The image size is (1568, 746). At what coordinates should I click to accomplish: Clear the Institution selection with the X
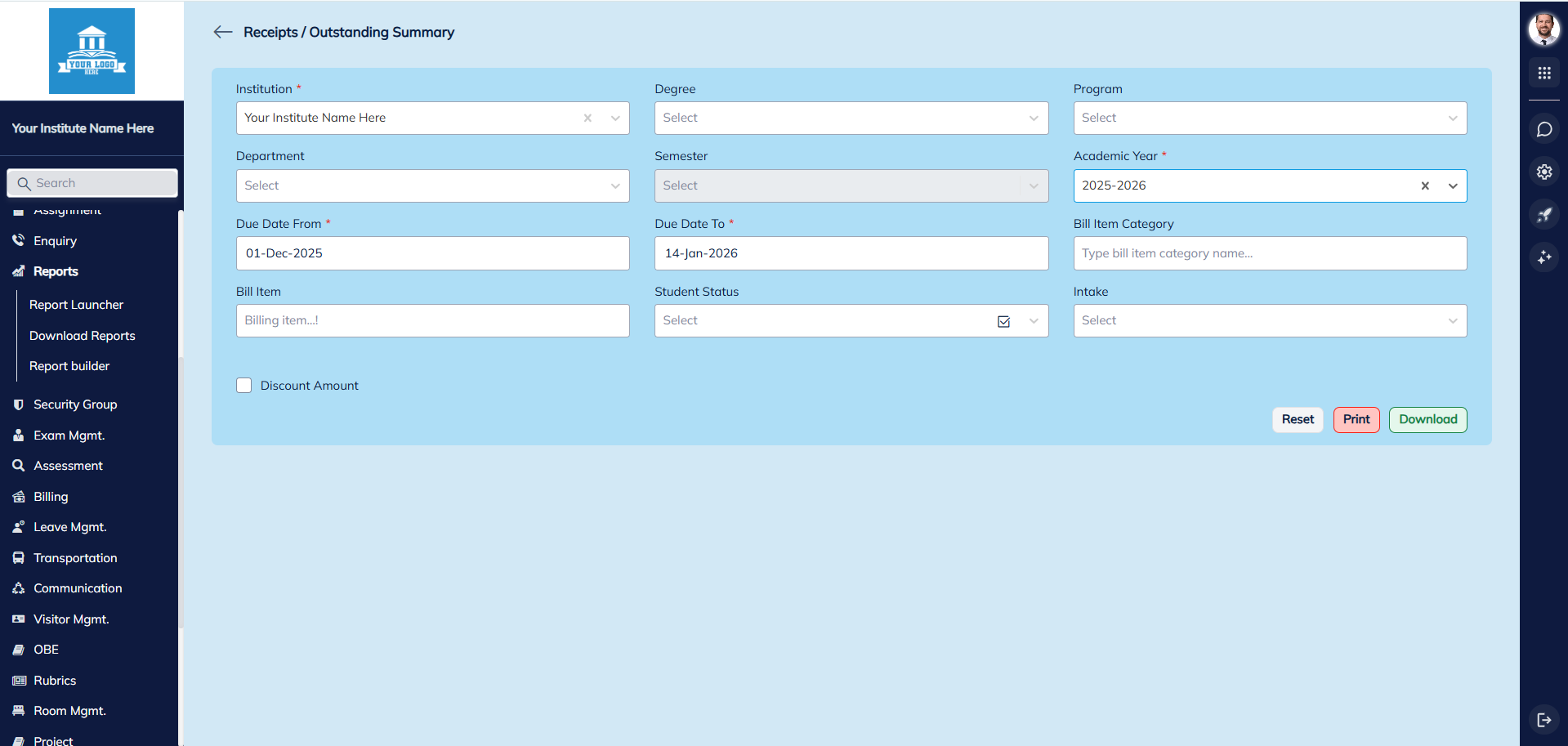pos(587,118)
